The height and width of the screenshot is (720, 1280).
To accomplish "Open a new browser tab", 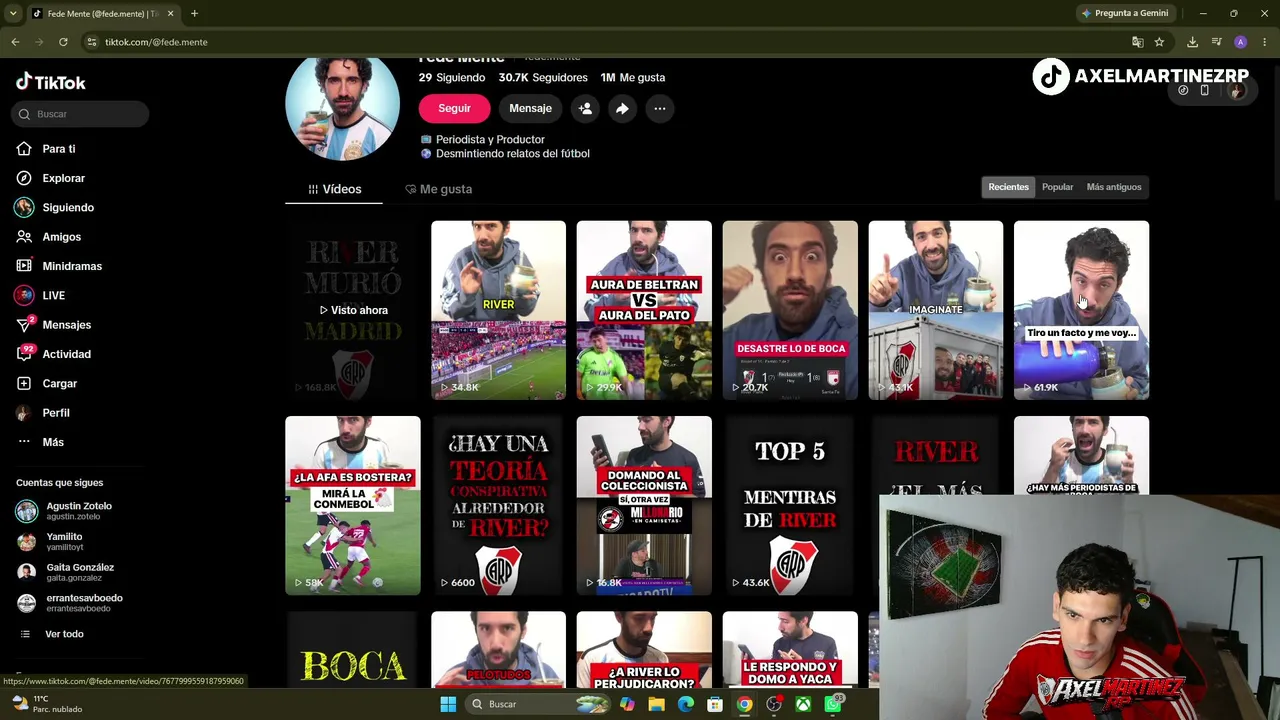I will coord(194,13).
